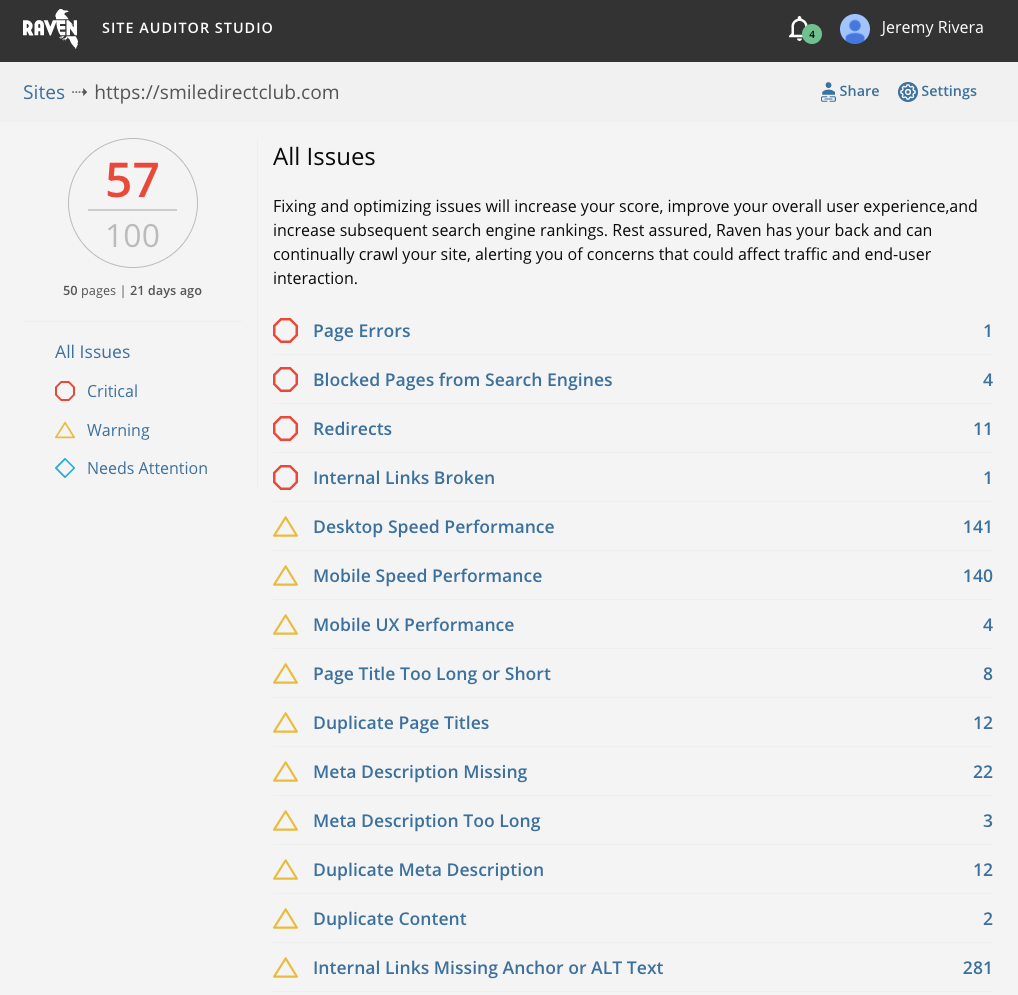Click the Meta Description Too Long count 3
1018x995 pixels.
[987, 821]
